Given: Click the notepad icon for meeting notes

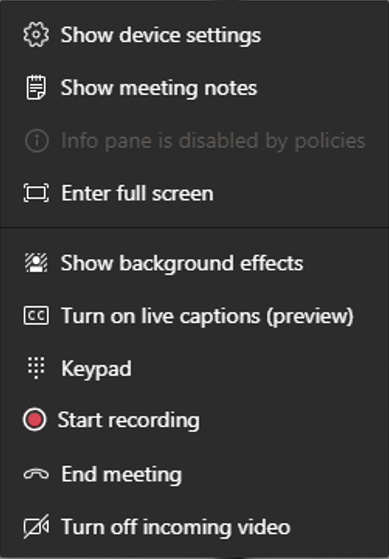Looking at the screenshot, I should tap(36, 87).
